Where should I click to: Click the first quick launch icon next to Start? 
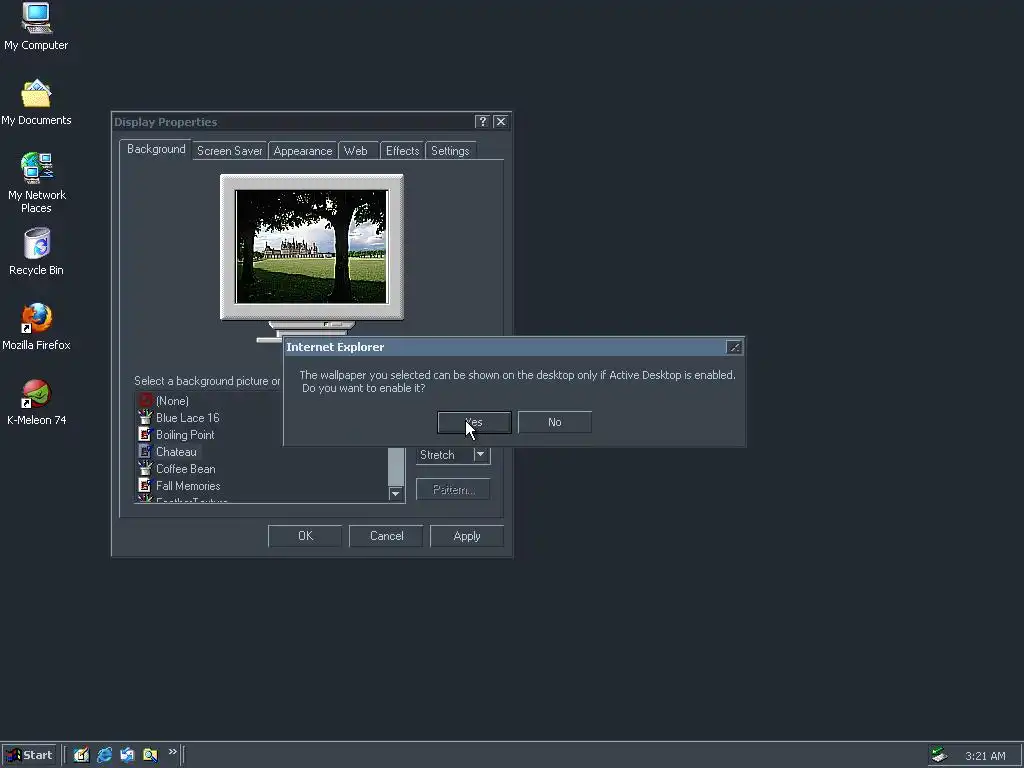click(81, 755)
